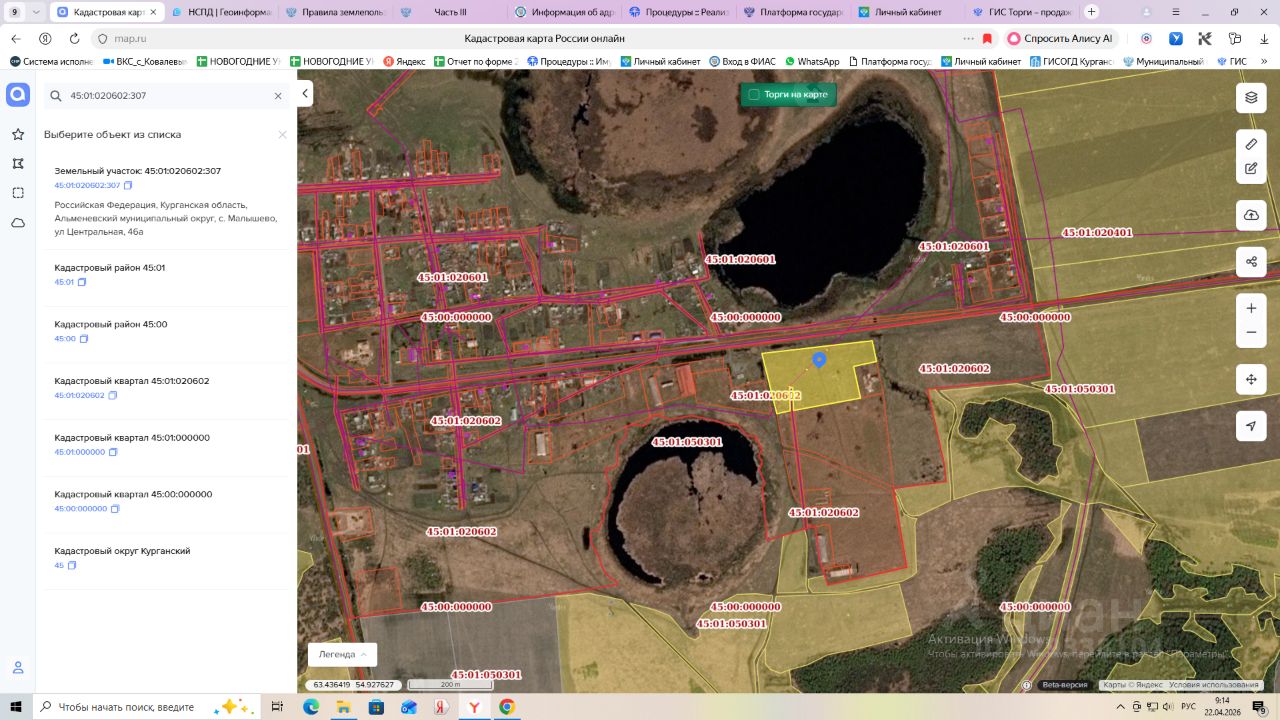Copy cadastral quarter number 45:00:000000

115,509
